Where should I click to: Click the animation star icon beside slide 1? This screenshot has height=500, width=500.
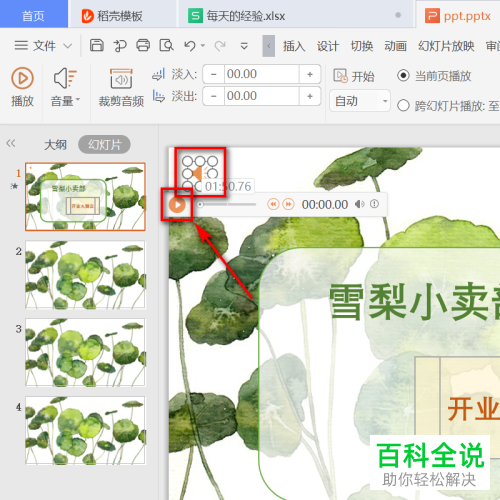(14, 186)
